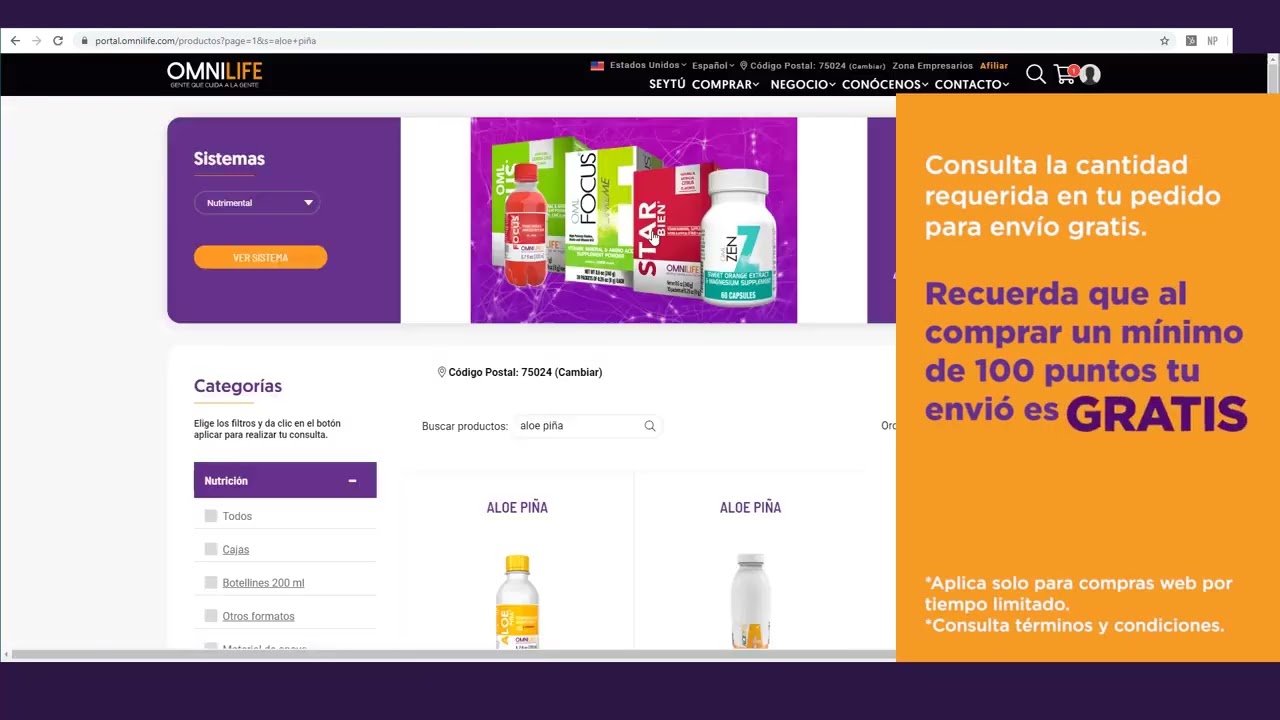Open the Español language dropdown
1280x720 pixels.
713,66
